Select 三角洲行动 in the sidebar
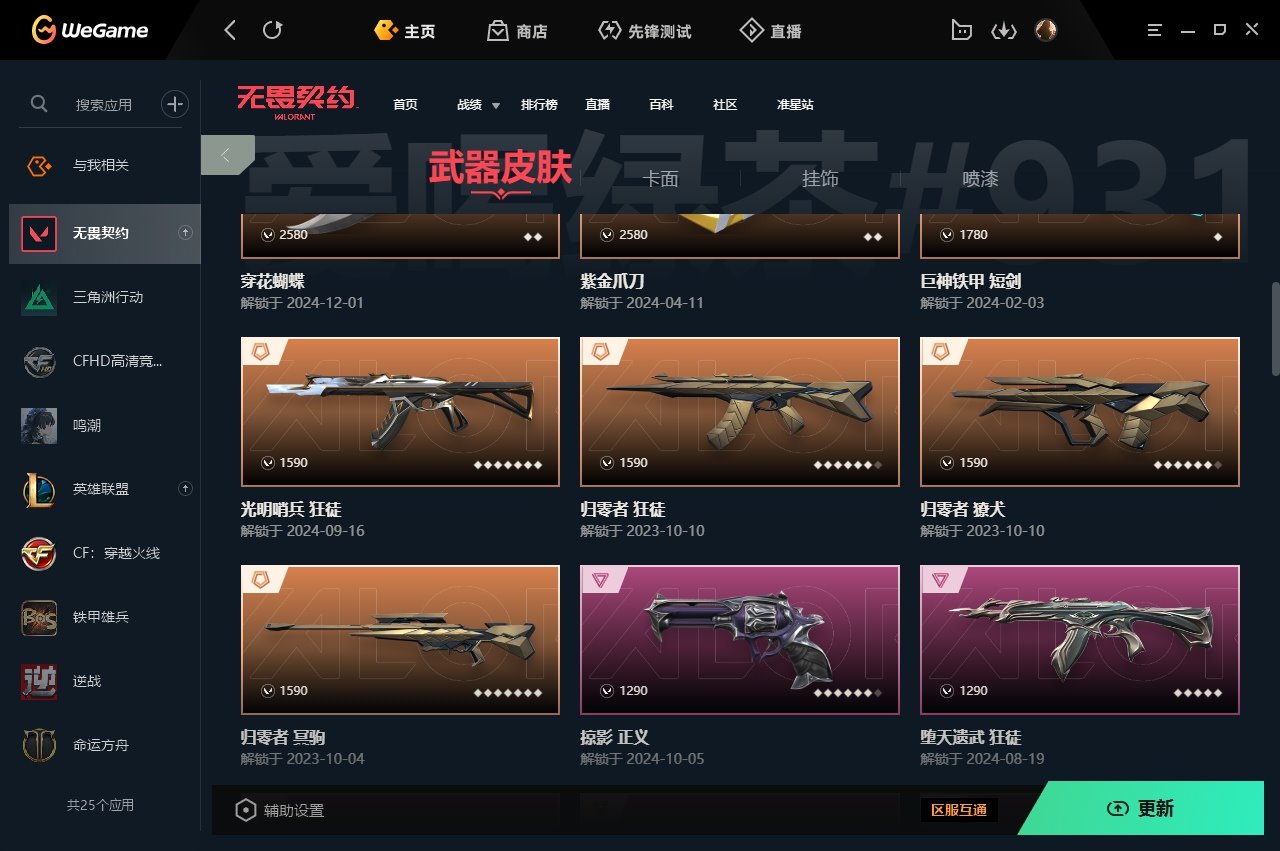 105,297
